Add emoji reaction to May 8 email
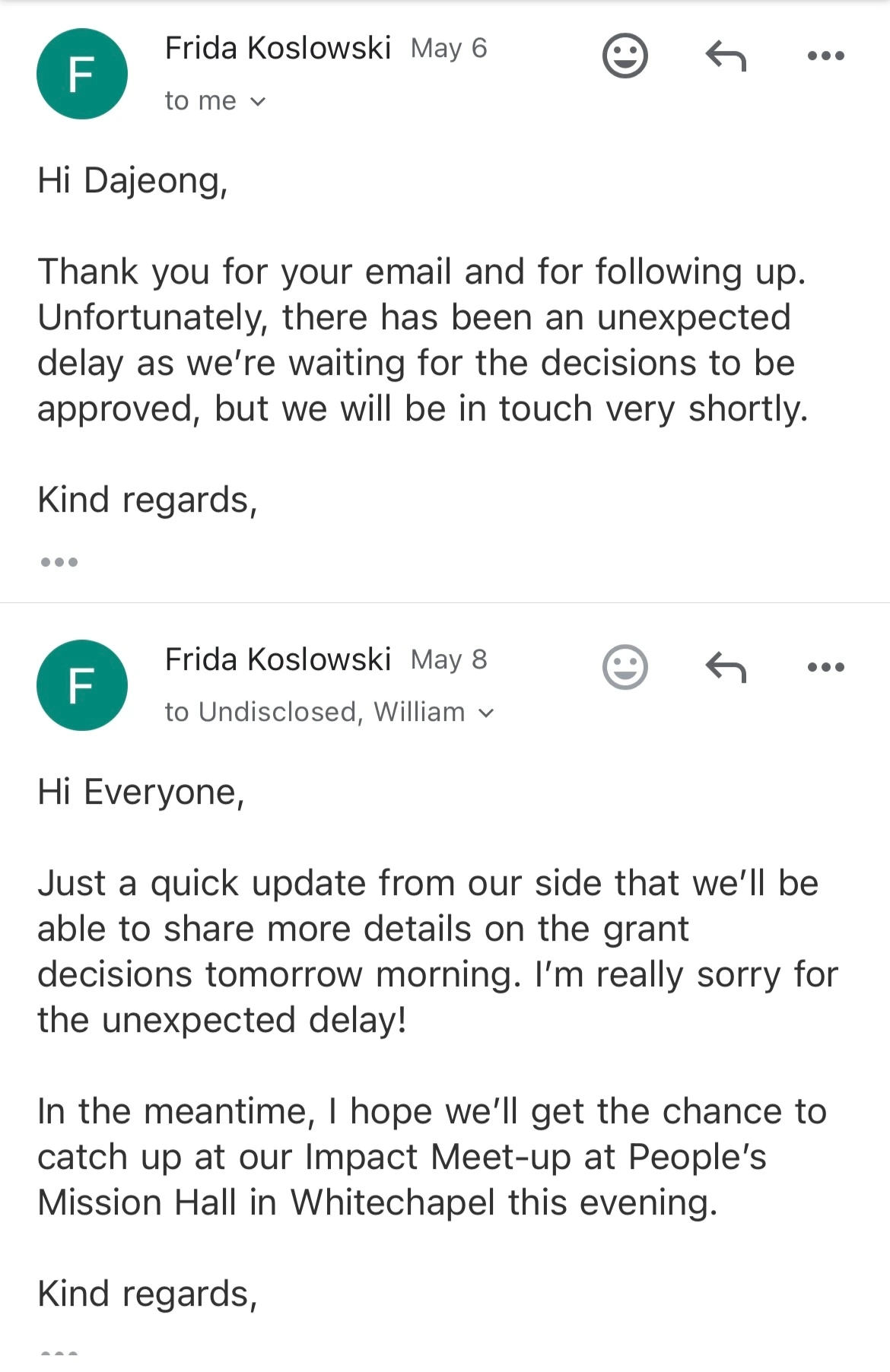This screenshot has width=890, height=1372. click(x=625, y=667)
